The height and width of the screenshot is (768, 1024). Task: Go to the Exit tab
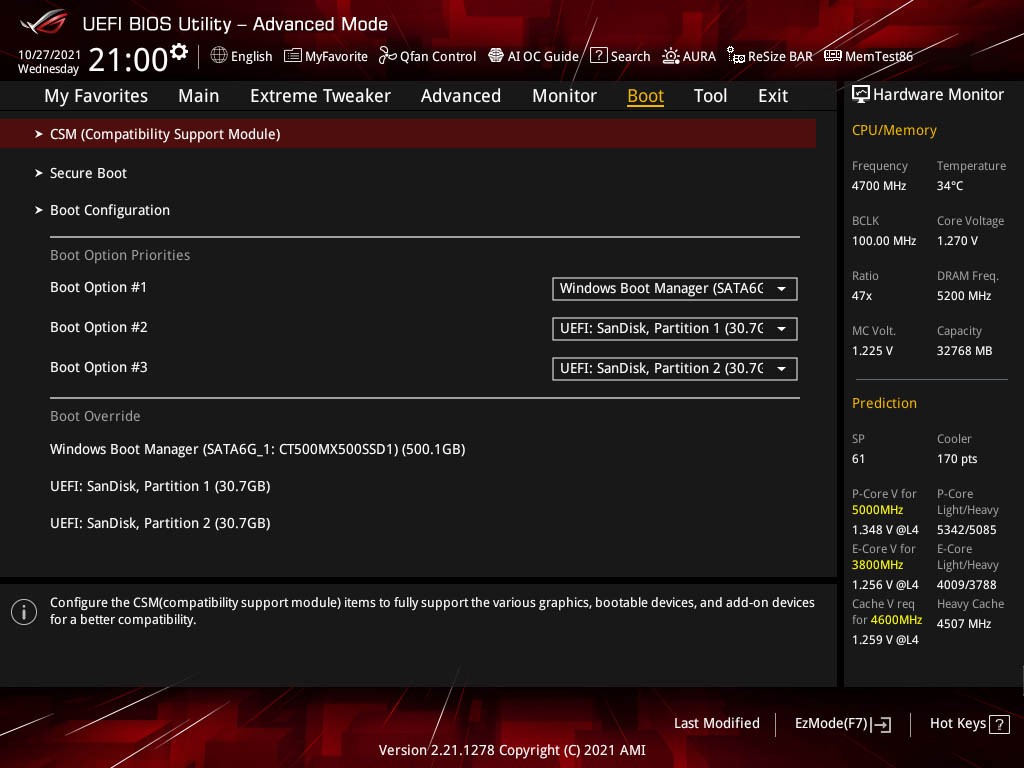point(773,96)
